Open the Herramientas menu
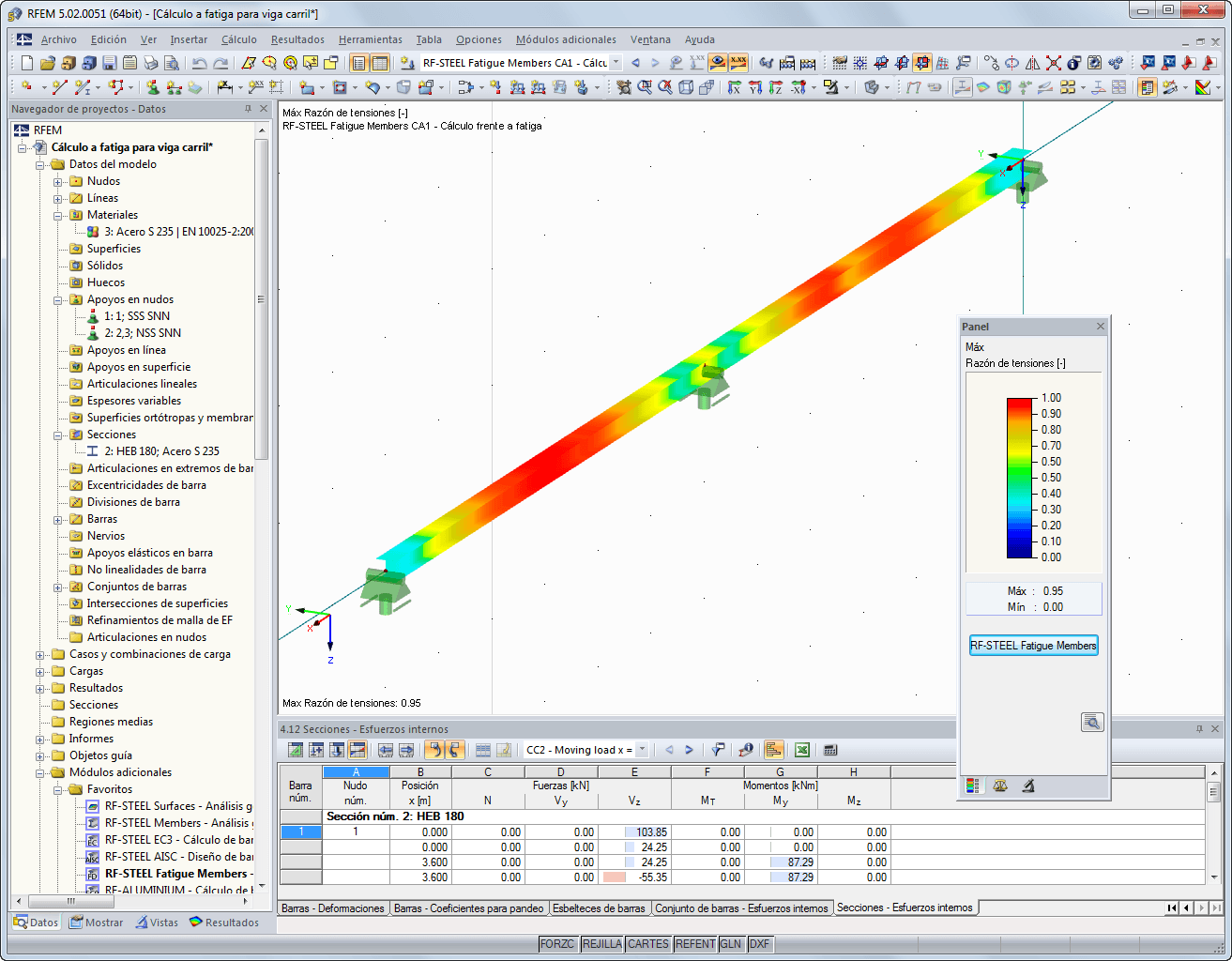The height and width of the screenshot is (961, 1232). (x=371, y=39)
